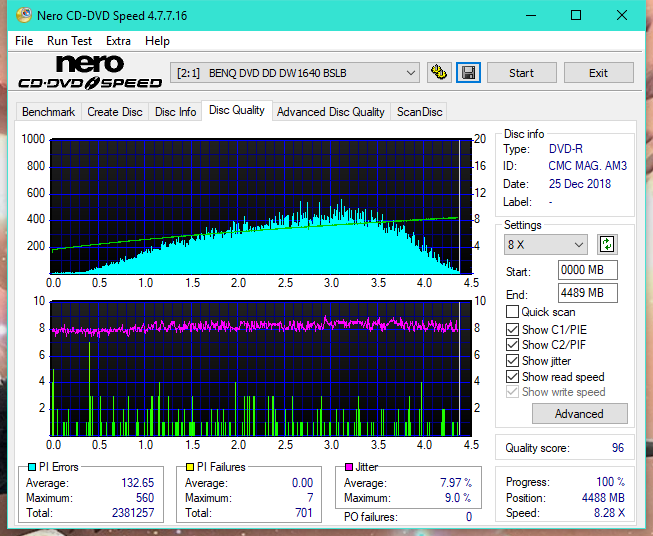653x536 pixels.
Task: Open the Help menu
Action: click(x=157, y=41)
